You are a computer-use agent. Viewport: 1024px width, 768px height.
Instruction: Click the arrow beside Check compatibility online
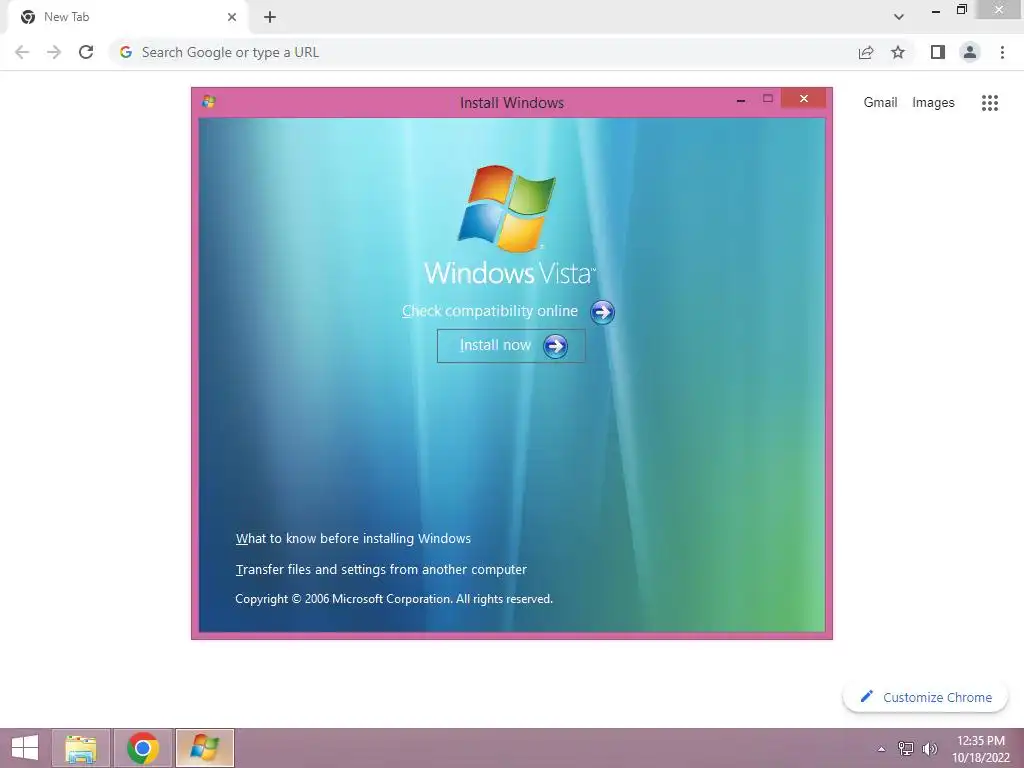tap(602, 312)
